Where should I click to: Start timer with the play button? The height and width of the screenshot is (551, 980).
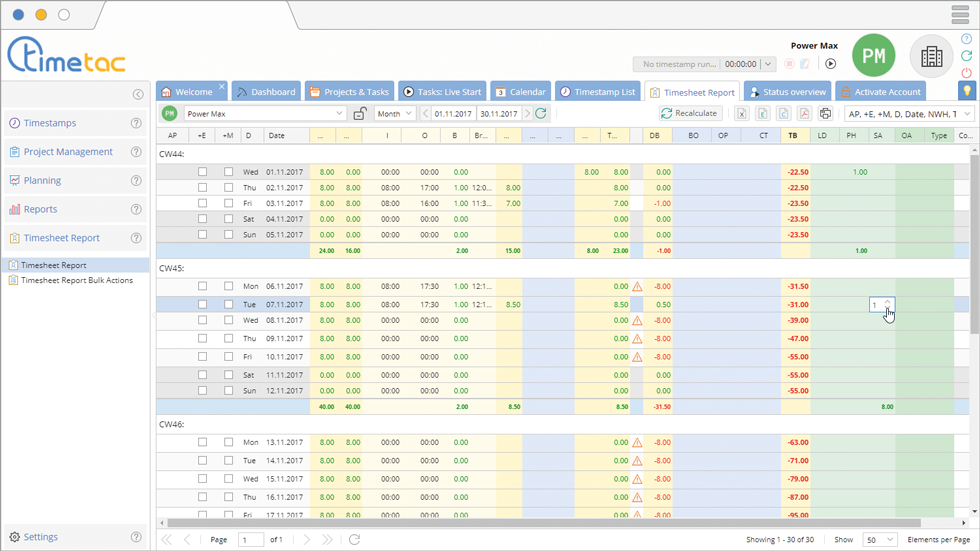tap(830, 64)
